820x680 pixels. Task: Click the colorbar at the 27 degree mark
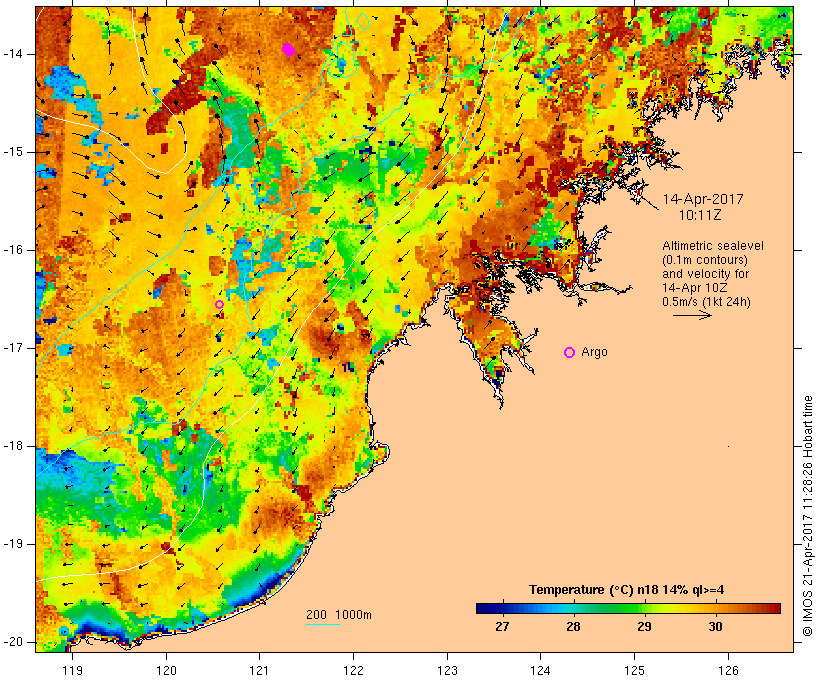point(503,608)
